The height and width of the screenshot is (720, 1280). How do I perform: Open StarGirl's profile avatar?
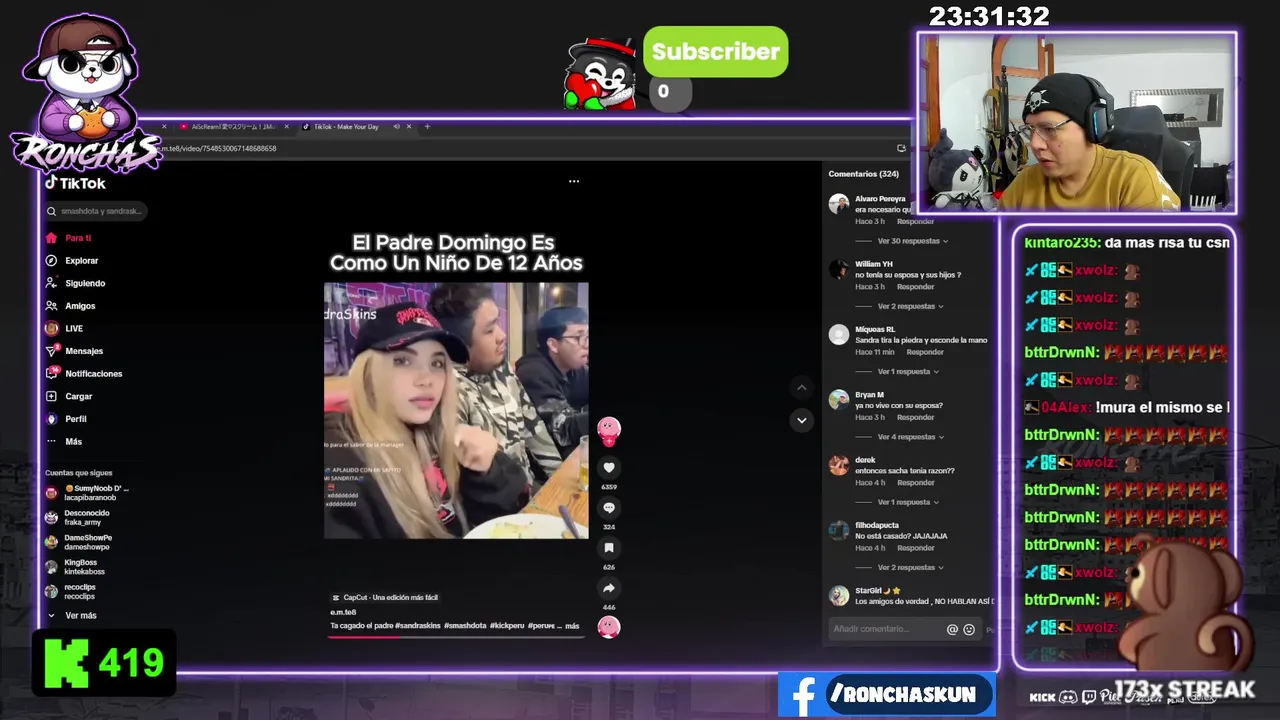tap(839, 596)
